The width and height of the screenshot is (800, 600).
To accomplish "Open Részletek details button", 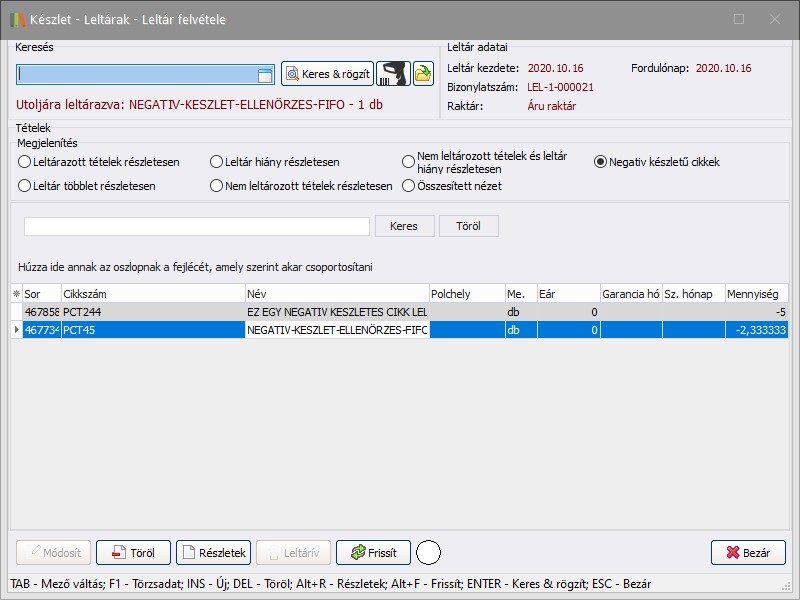I will click(213, 552).
